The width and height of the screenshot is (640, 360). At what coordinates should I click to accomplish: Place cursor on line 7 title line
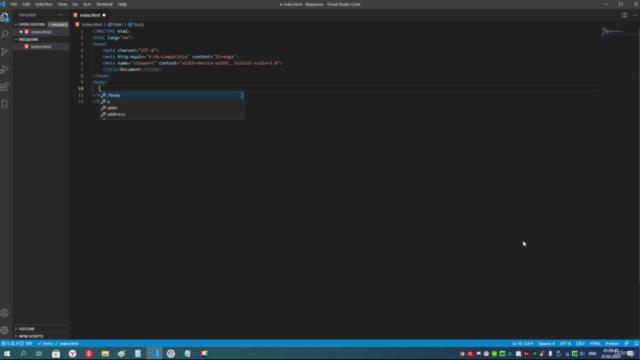[x=132, y=69]
